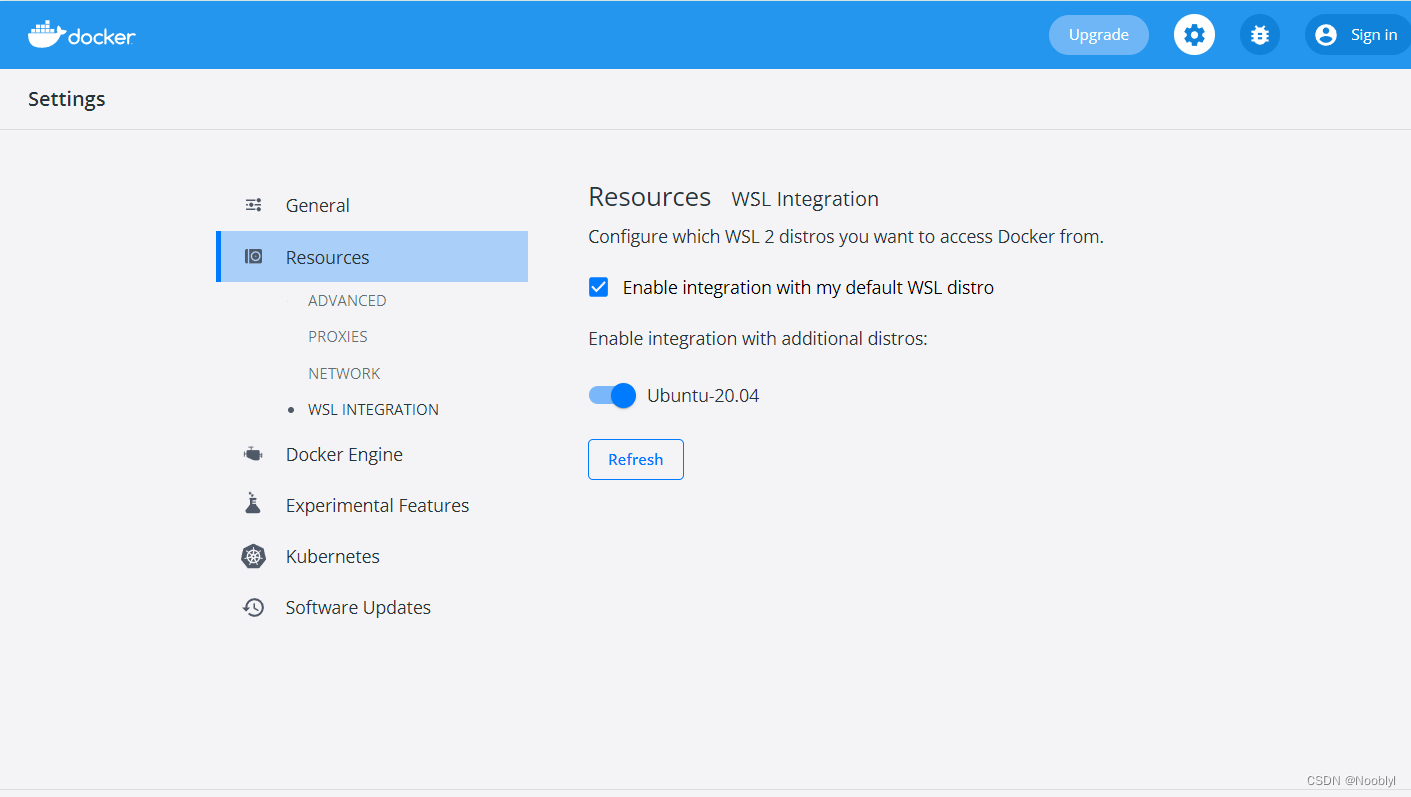The width and height of the screenshot is (1411, 797).
Task: Click the General sliders icon
Action: coord(254,205)
